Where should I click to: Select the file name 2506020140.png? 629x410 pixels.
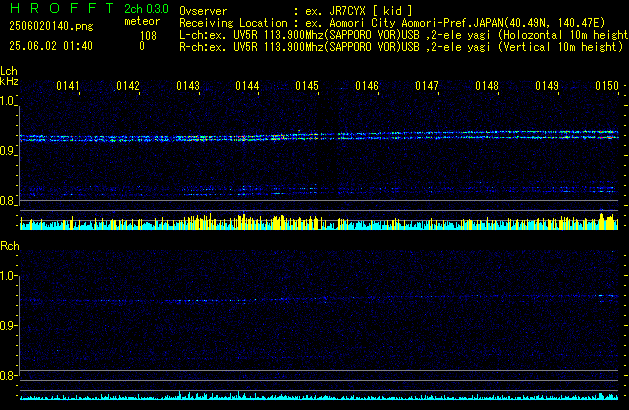pyautogui.click(x=51, y=26)
